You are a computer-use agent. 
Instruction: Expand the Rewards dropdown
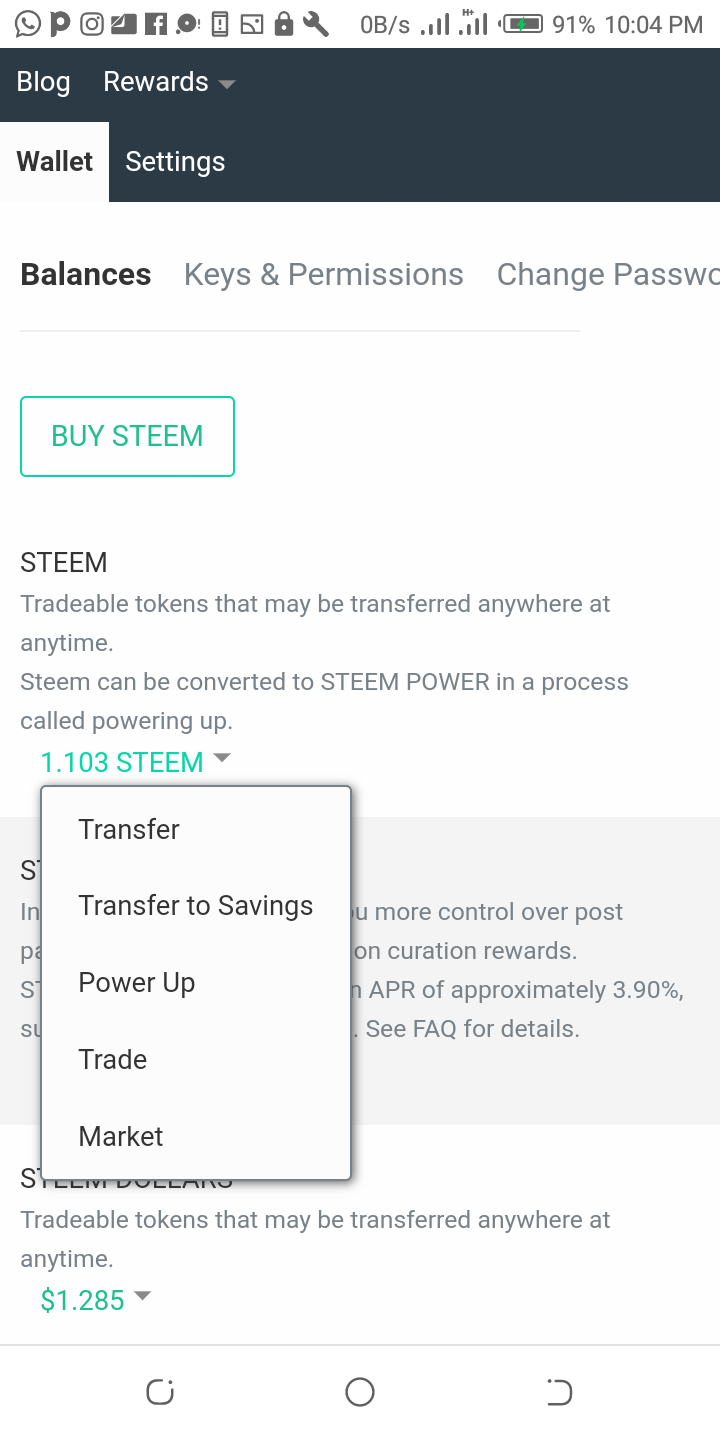coord(169,82)
